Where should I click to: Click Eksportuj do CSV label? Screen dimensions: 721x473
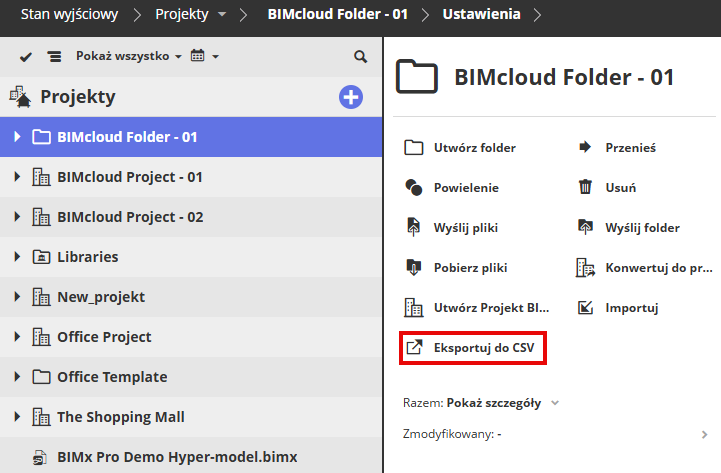(x=484, y=348)
